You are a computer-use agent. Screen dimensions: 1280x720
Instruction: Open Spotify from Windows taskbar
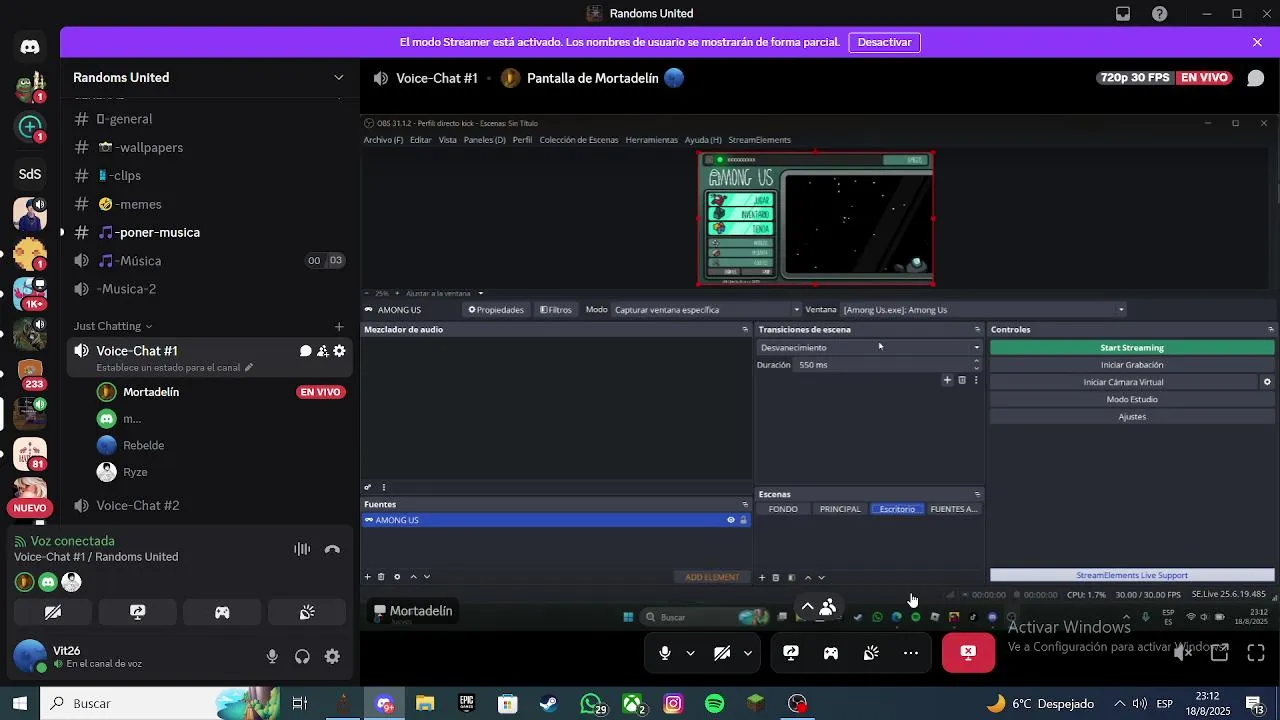(x=715, y=704)
